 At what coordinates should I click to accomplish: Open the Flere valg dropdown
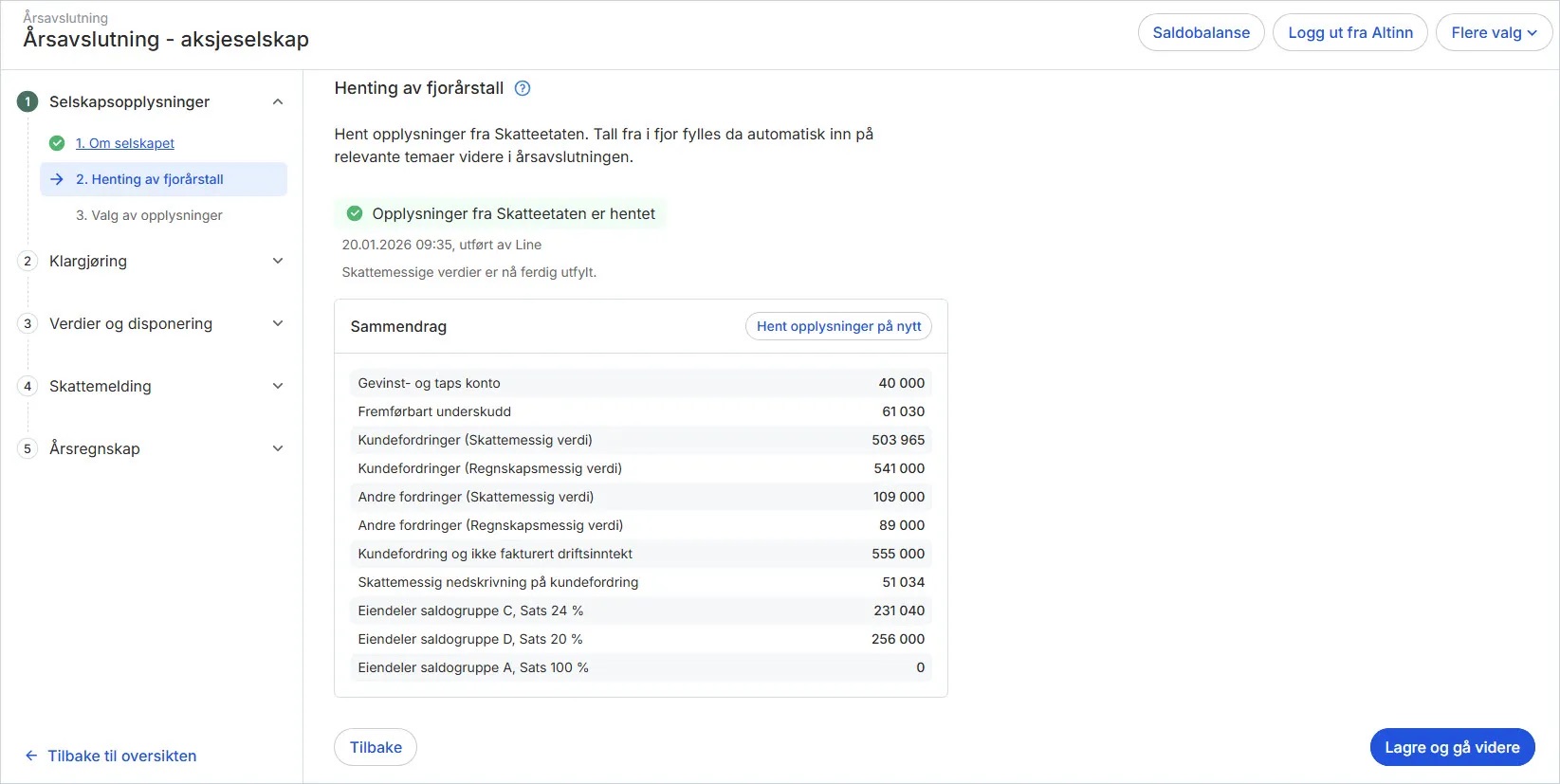(1494, 32)
